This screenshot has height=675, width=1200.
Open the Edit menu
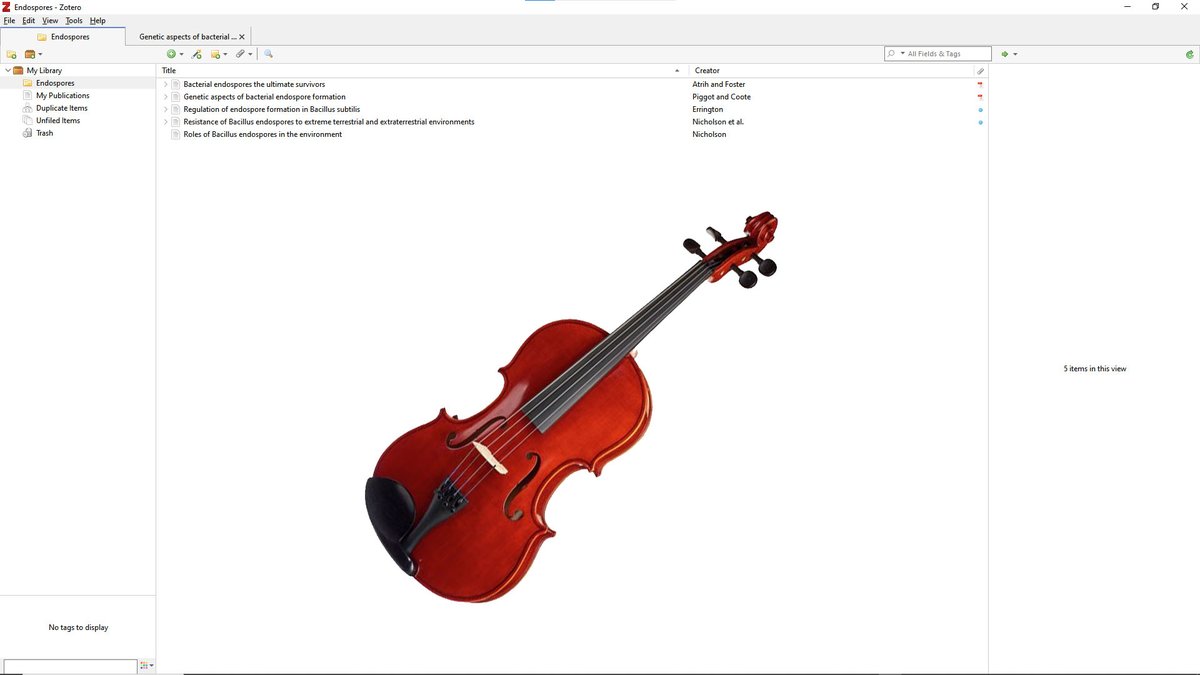coord(29,20)
